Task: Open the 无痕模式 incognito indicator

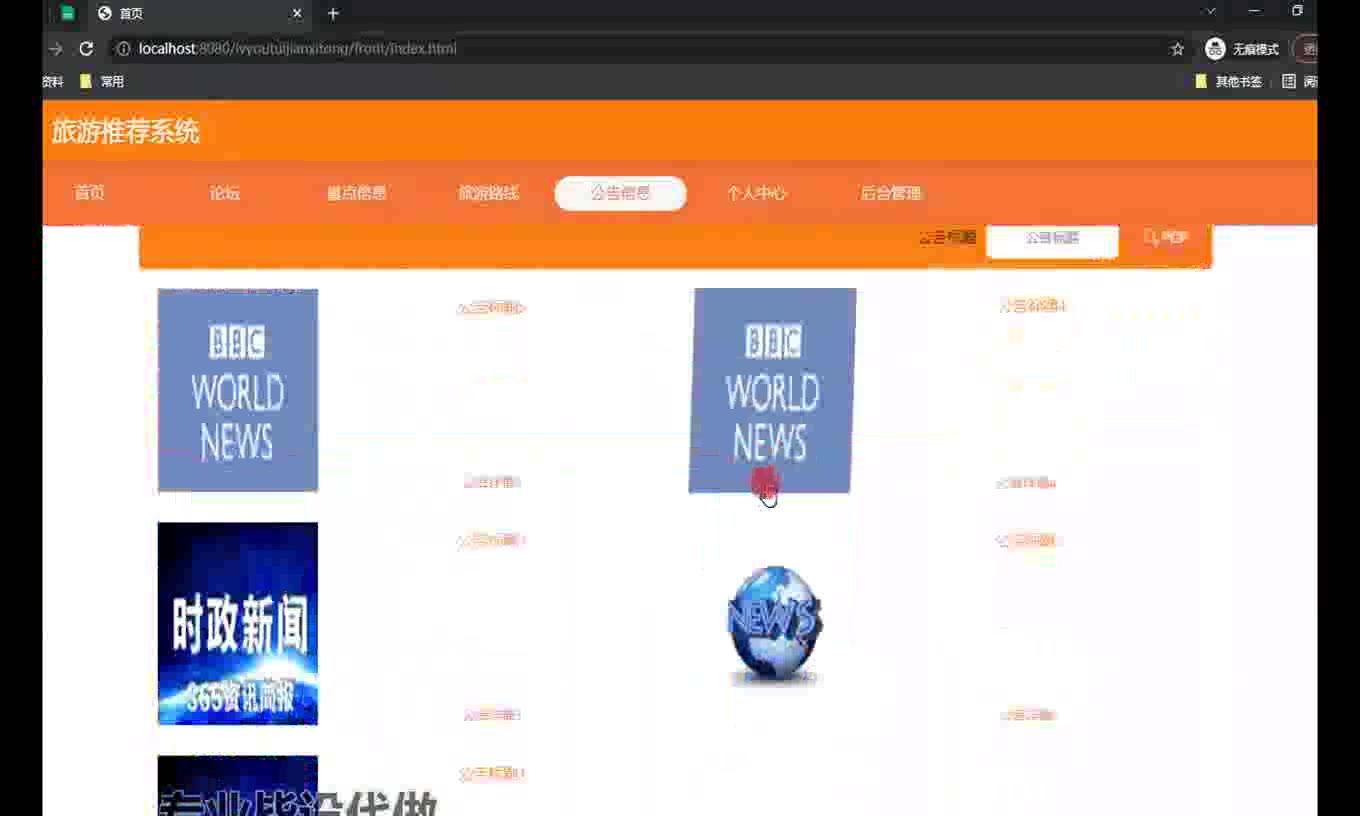Action: click(1242, 49)
